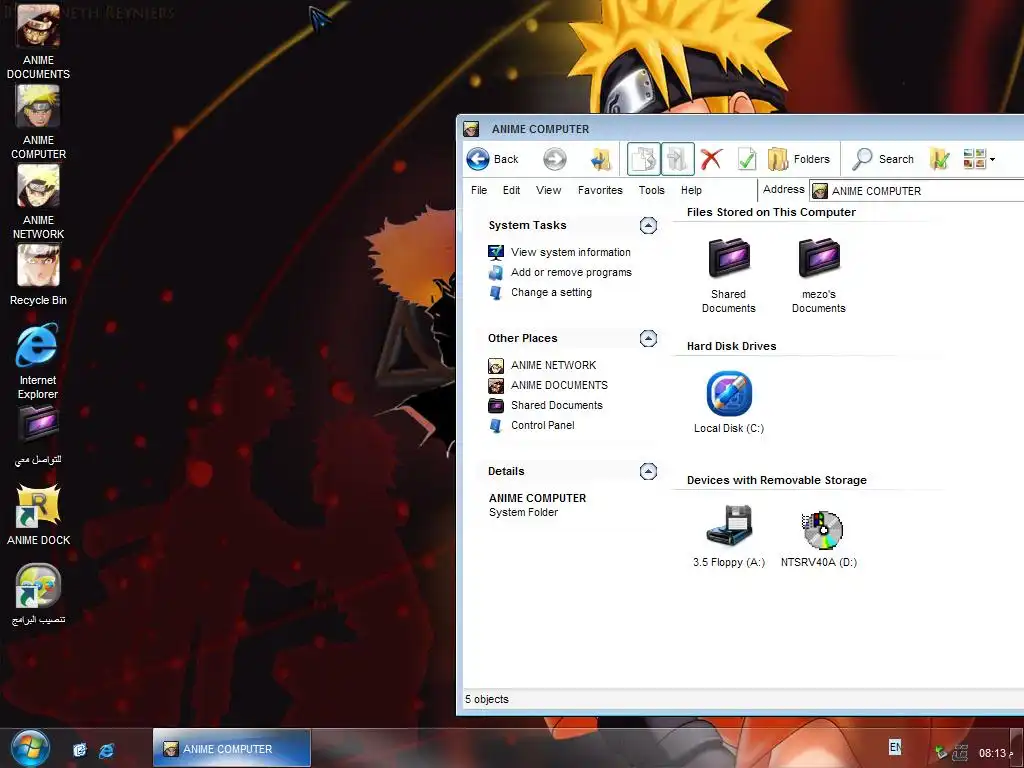1024x768 pixels.
Task: Open Search from the toolbar
Action: click(x=883, y=159)
